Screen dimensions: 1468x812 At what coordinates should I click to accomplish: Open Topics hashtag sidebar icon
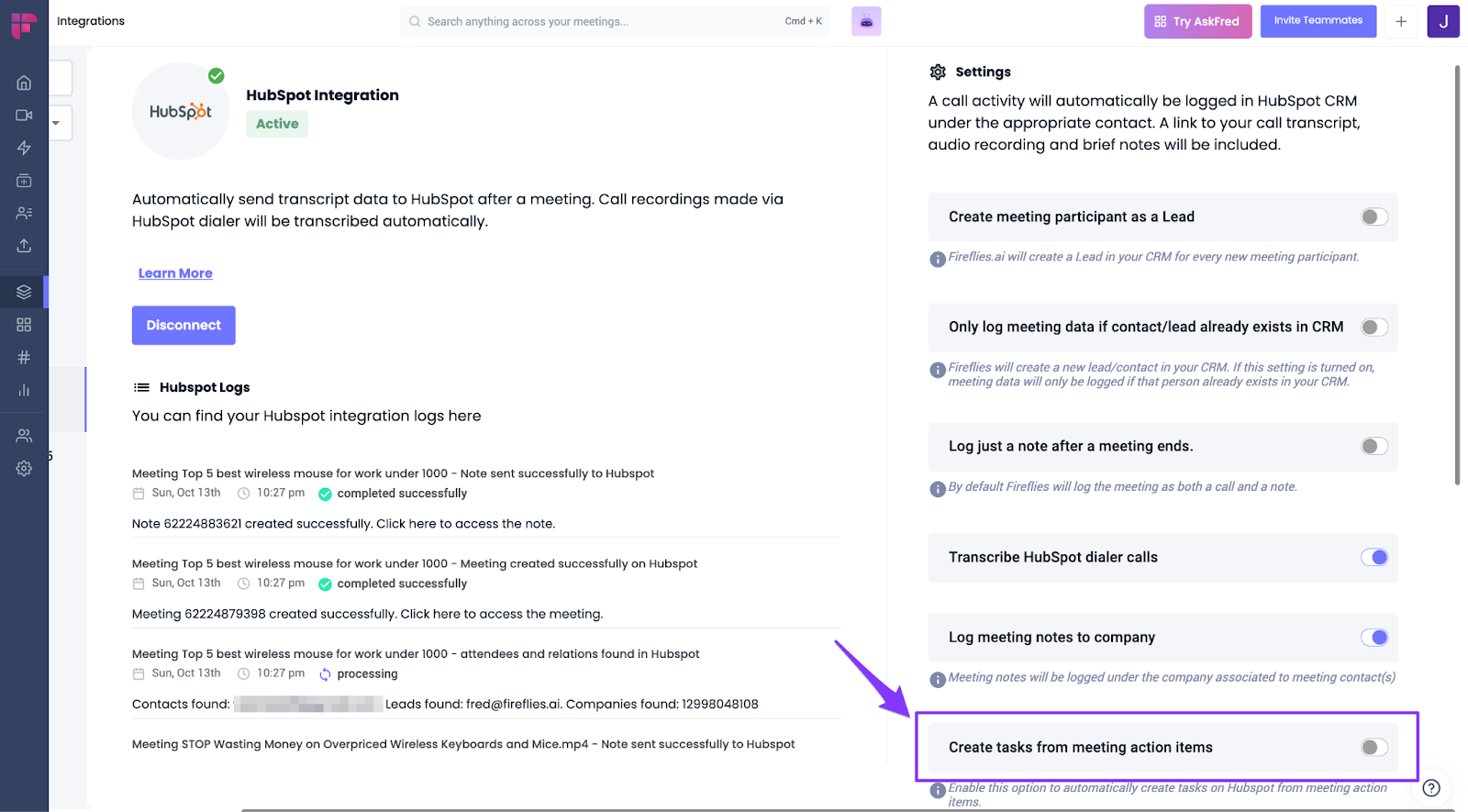(24, 357)
